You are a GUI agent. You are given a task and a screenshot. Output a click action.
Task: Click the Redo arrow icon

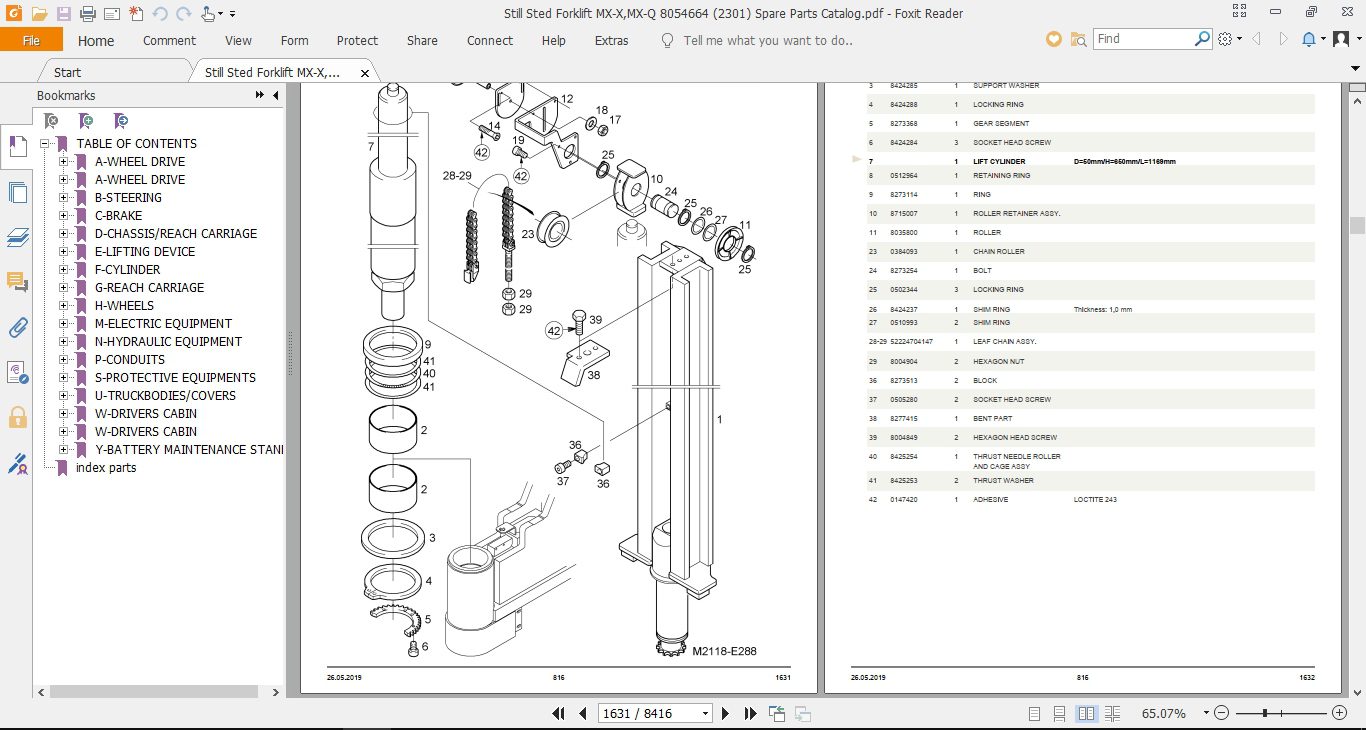coord(183,14)
